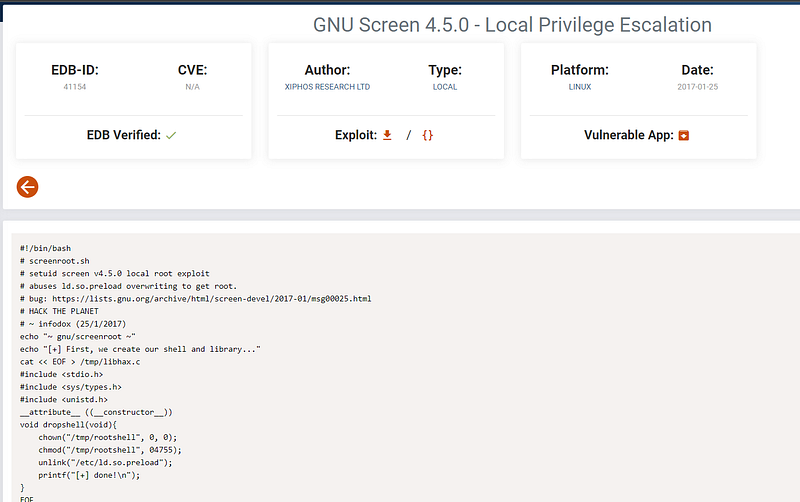The width and height of the screenshot is (800, 502).
Task: Click the setuid screen v4.5.0 comment line
Action: click(x=115, y=273)
